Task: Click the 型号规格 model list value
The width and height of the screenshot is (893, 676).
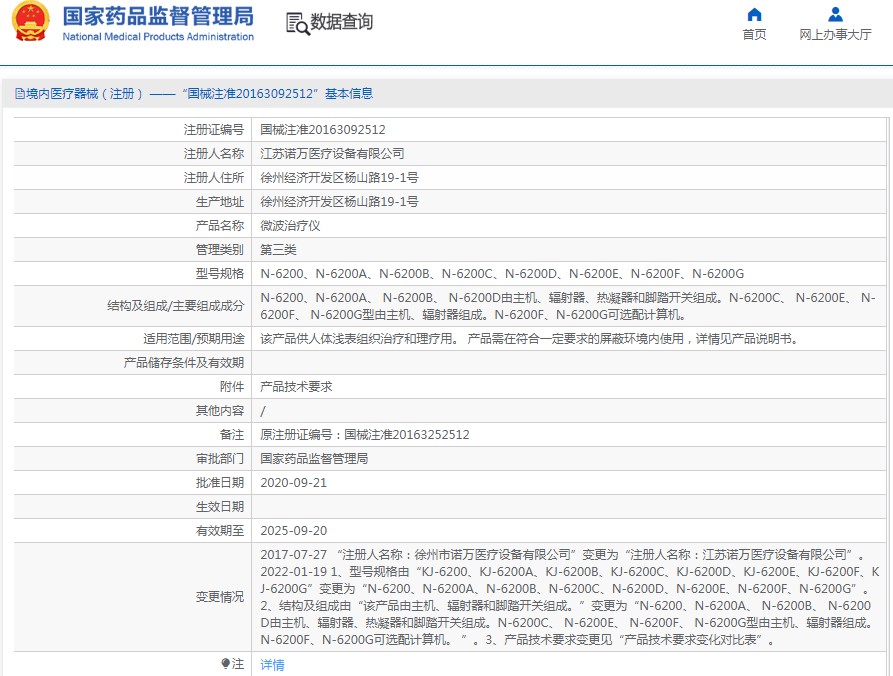Action: 502,274
